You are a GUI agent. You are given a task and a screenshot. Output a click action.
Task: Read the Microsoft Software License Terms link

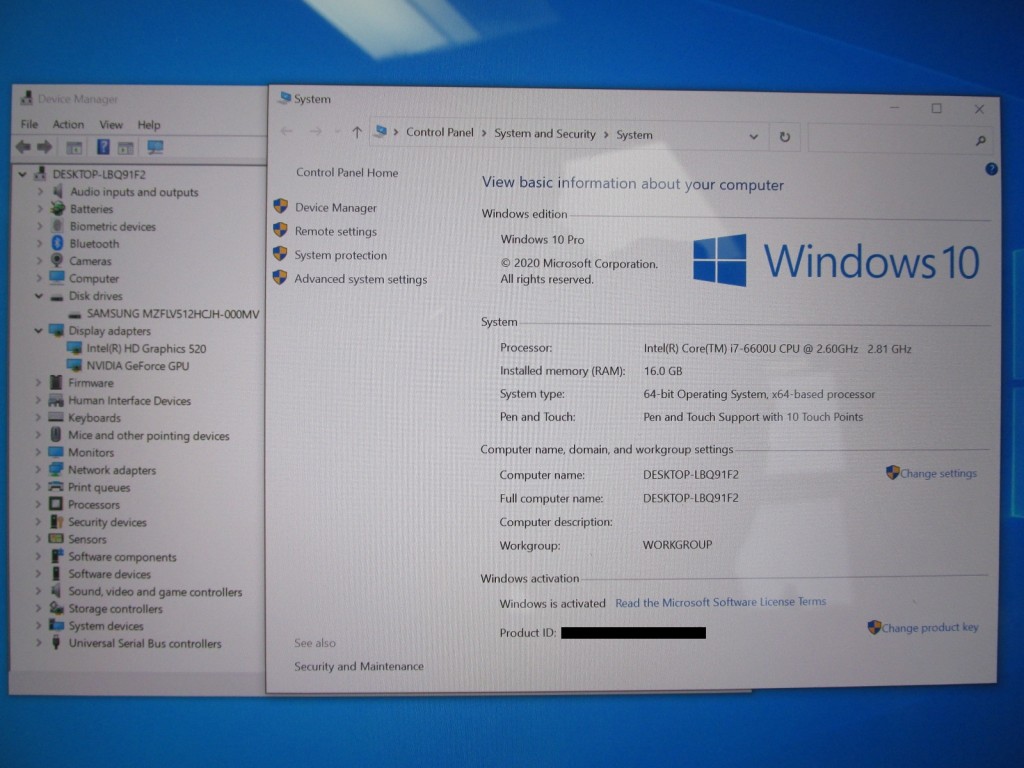(720, 602)
